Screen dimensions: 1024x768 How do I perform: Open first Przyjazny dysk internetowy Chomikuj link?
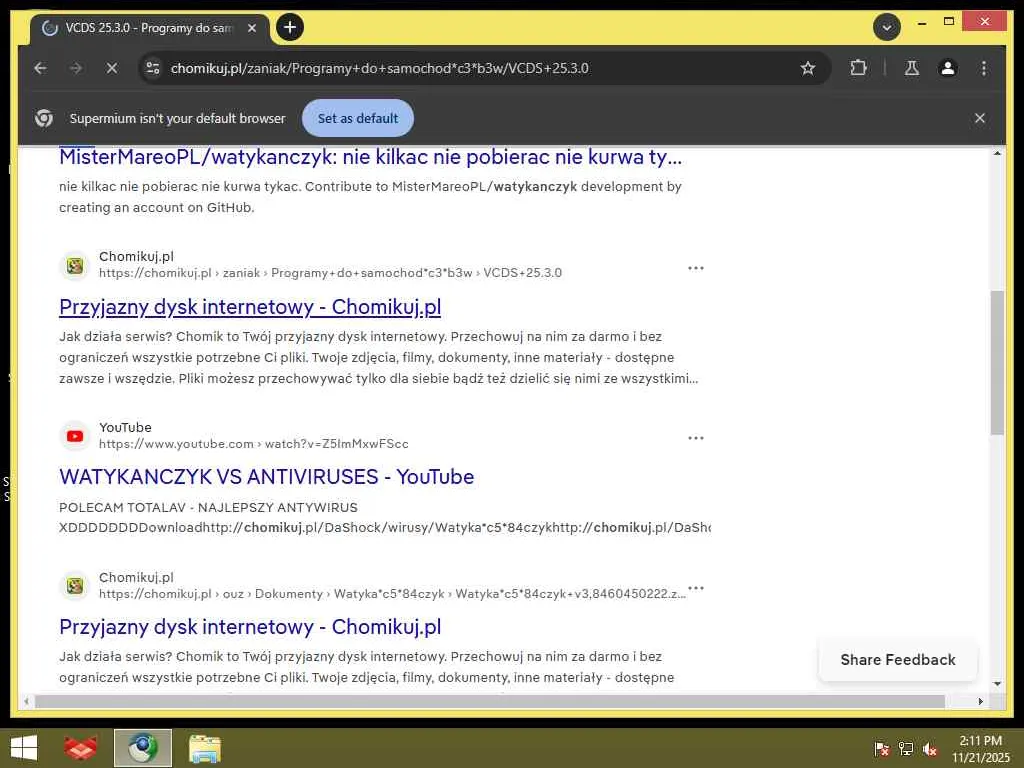(250, 307)
